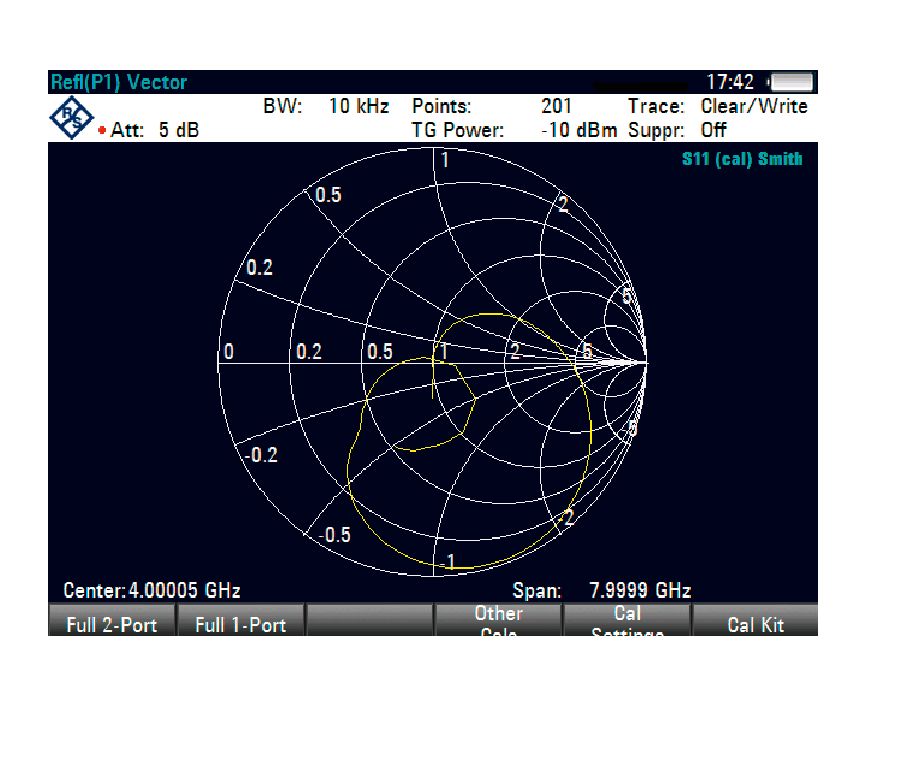Toggle the Suppr Off setting

pyautogui.click(x=714, y=131)
